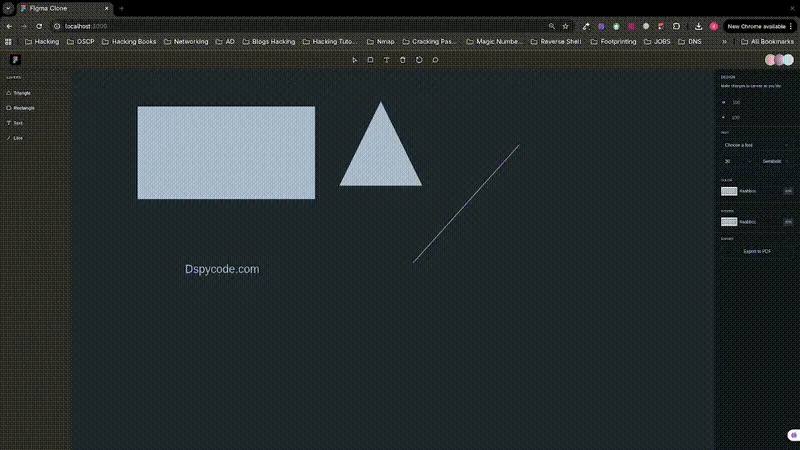Open the DNS bookmark folder
This screenshot has height=450, width=800.
tap(690, 42)
